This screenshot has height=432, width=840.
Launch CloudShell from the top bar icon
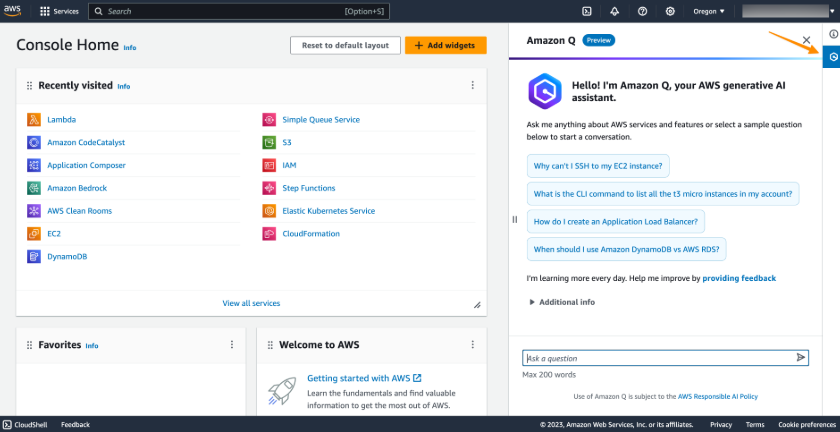(587, 11)
